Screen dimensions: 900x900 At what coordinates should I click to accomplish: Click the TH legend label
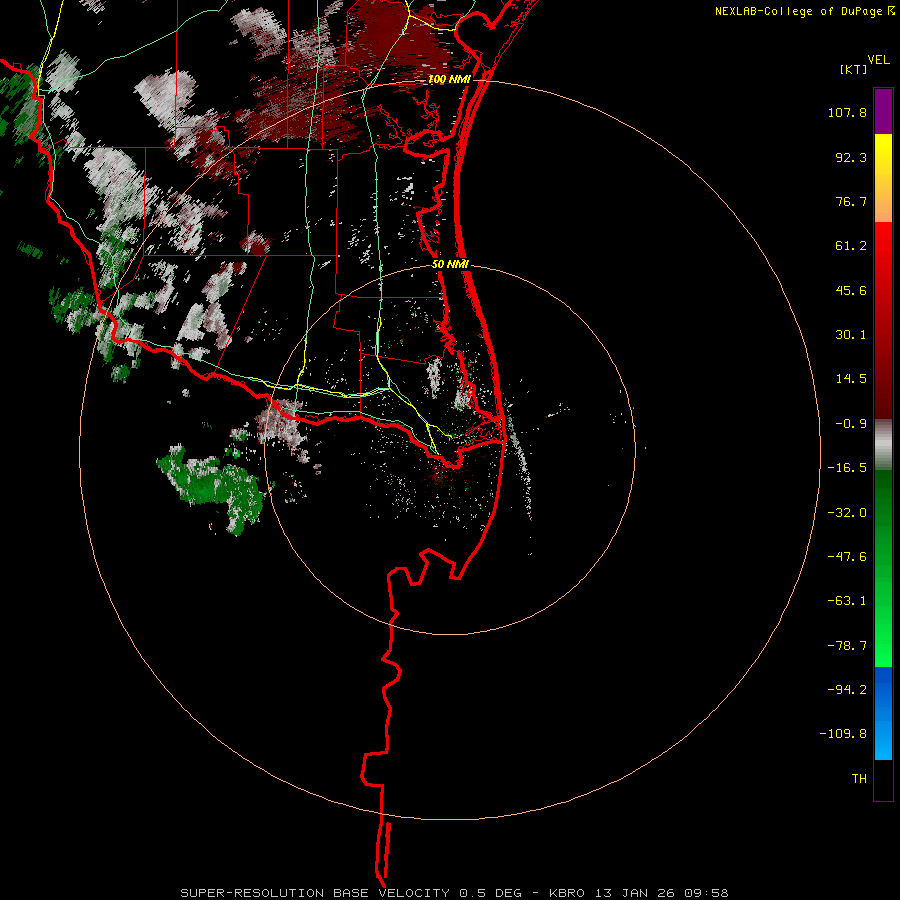(859, 778)
